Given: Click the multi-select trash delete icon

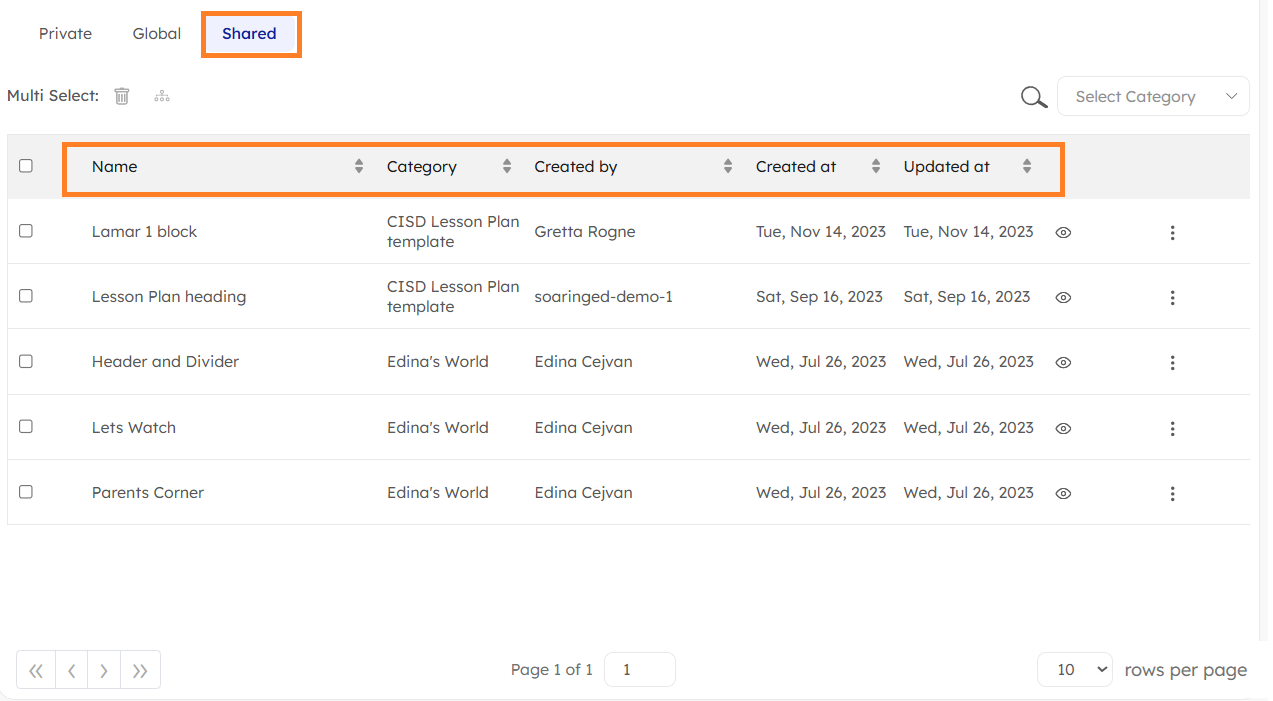Looking at the screenshot, I should click(x=122, y=96).
